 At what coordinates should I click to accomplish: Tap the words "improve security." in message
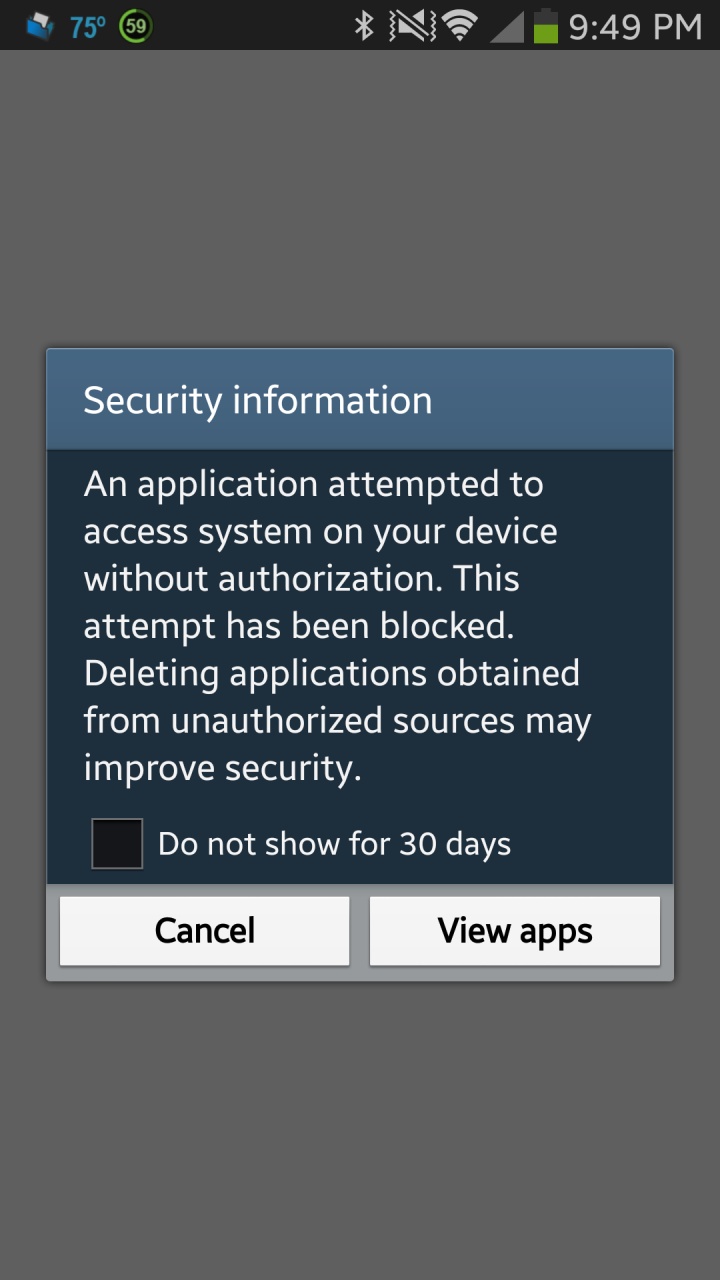[222, 768]
